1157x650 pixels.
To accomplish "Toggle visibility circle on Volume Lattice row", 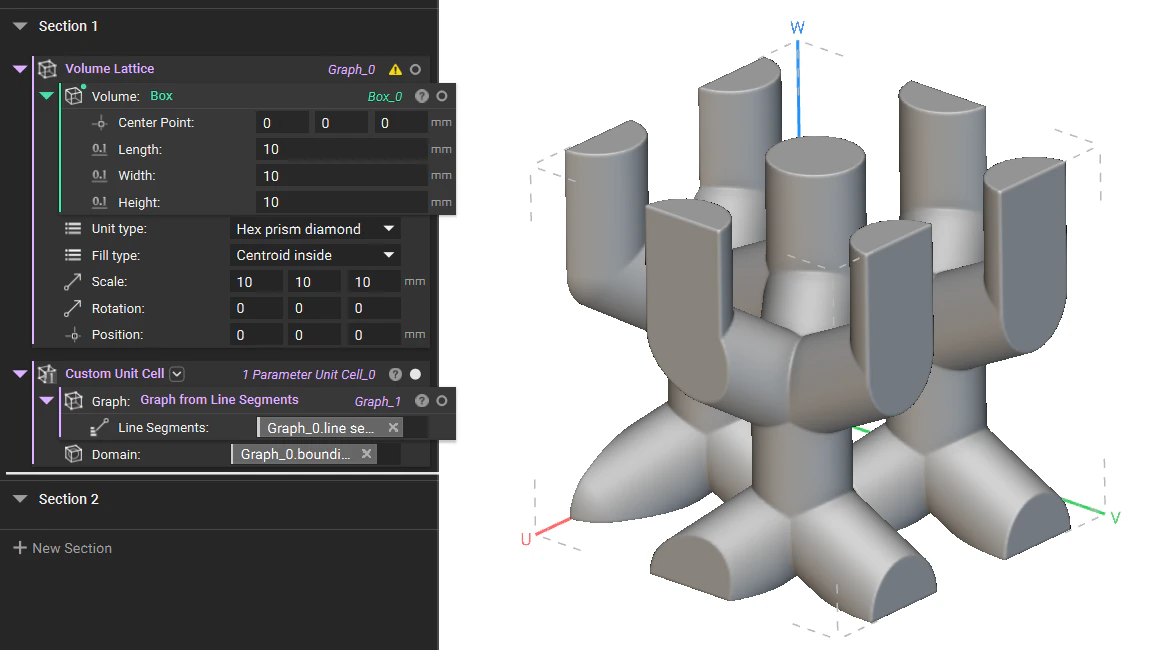I will pyautogui.click(x=416, y=68).
